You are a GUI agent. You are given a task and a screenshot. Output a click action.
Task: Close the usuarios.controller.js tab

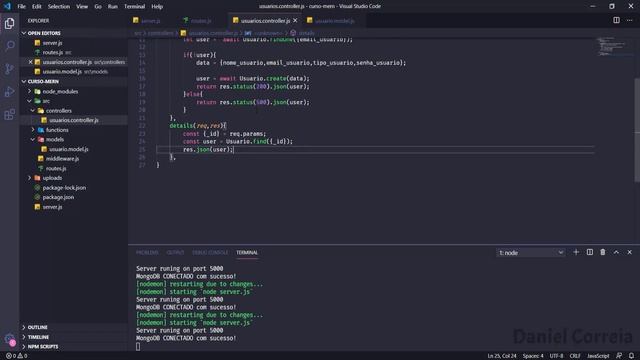click(295, 20)
